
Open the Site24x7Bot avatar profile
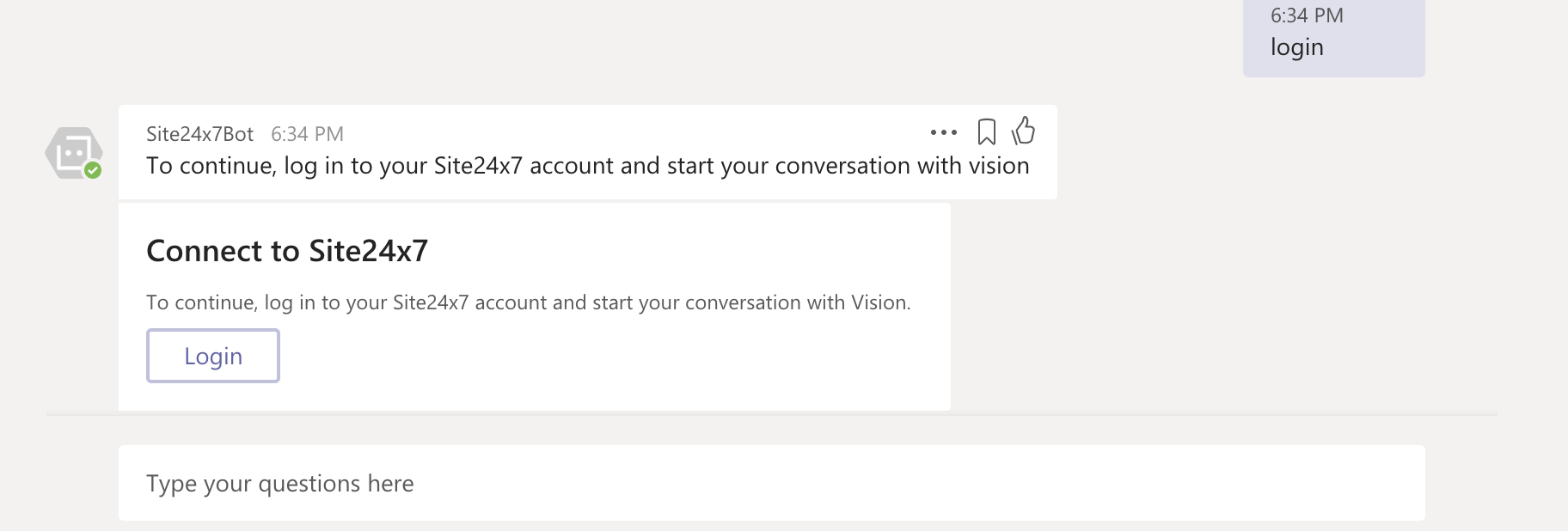73,153
